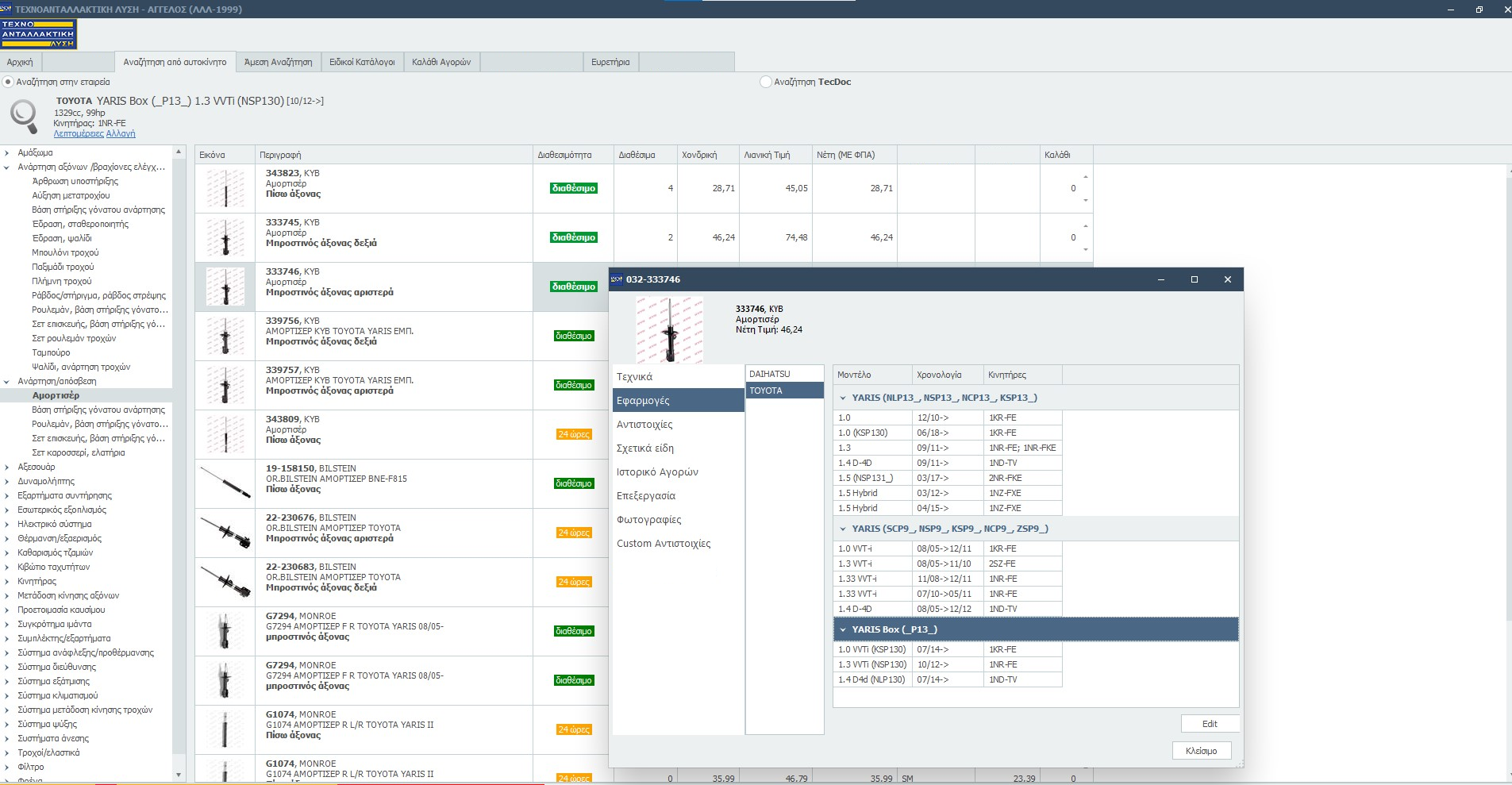This screenshot has width=1512, height=785.
Task: Open thumbnail of KYB 339756 shock absorber
Action: point(225,337)
